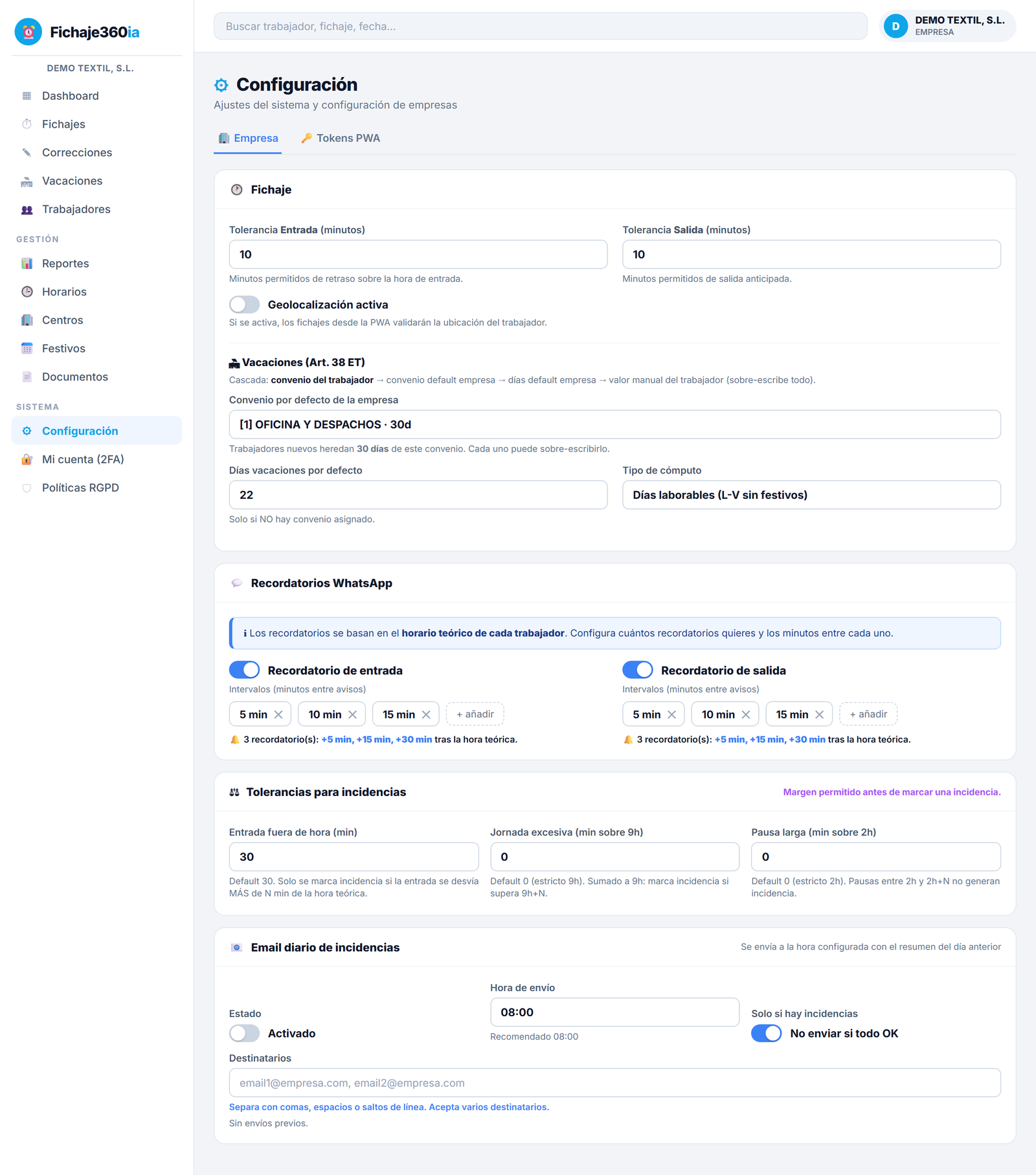Switch to the Tokens PWA tab
1036x1175 pixels.
tap(341, 138)
